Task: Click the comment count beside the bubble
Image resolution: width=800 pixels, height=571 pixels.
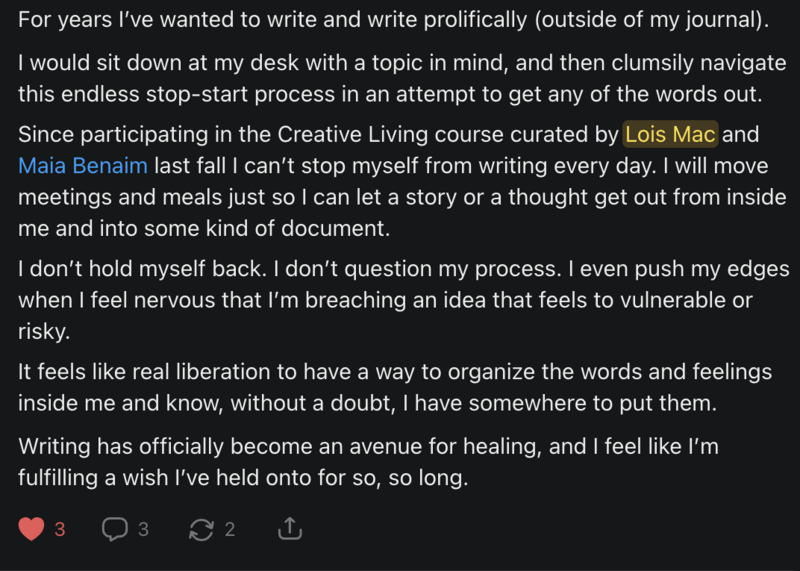Action: [x=143, y=529]
